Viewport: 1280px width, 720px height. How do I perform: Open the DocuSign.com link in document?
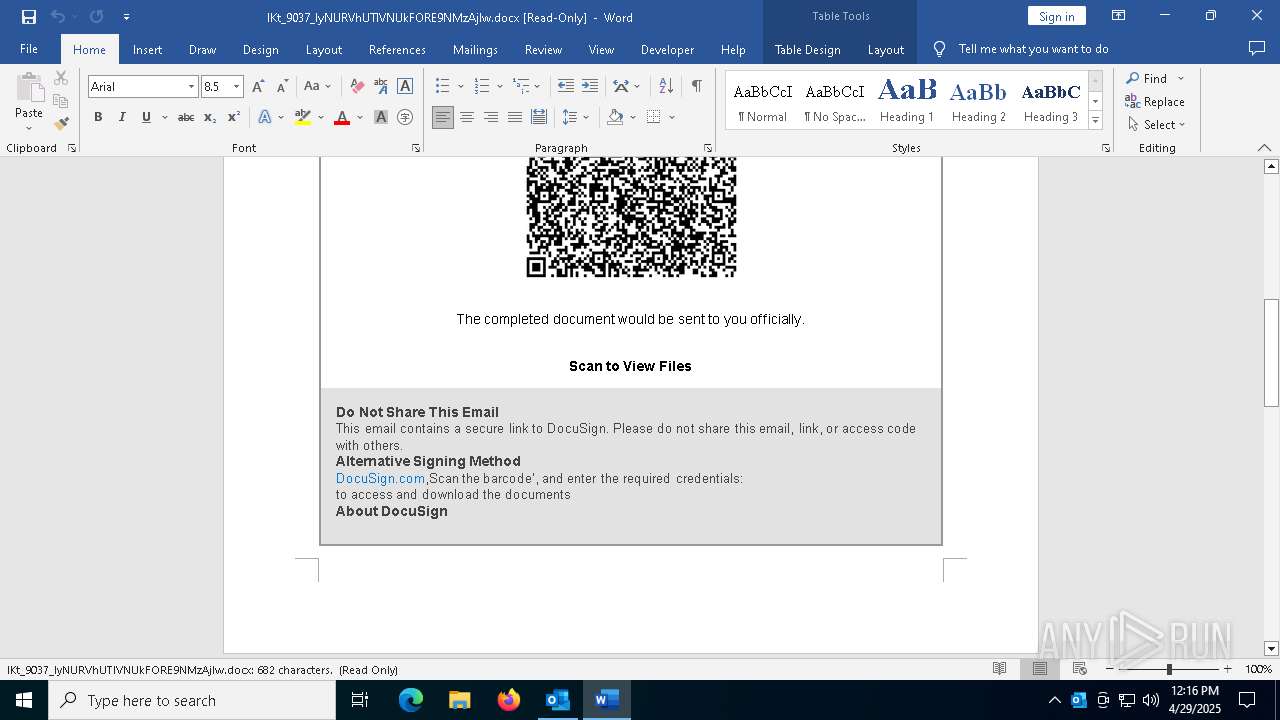(381, 478)
